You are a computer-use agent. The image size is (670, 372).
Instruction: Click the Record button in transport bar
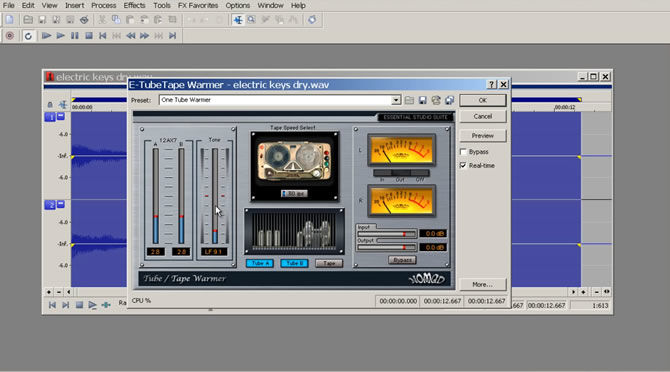[9, 35]
